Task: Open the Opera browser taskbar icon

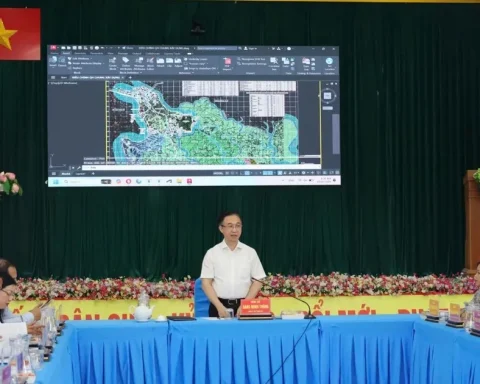Action: (129, 181)
